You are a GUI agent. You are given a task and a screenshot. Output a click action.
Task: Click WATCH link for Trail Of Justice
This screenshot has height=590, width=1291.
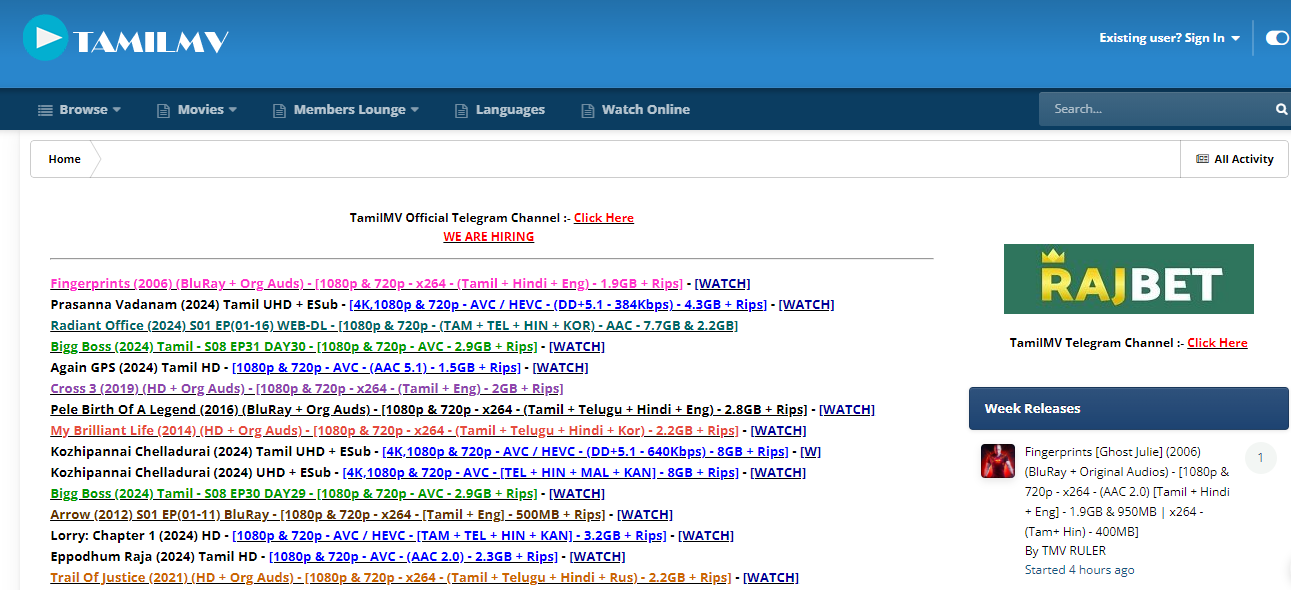pos(771,578)
